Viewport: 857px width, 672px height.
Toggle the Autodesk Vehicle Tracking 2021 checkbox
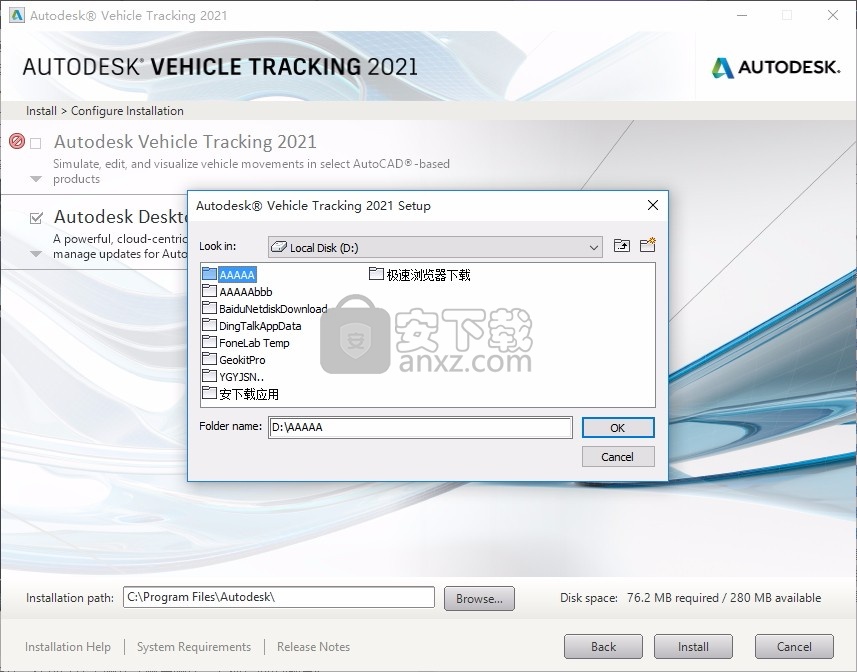point(36,144)
